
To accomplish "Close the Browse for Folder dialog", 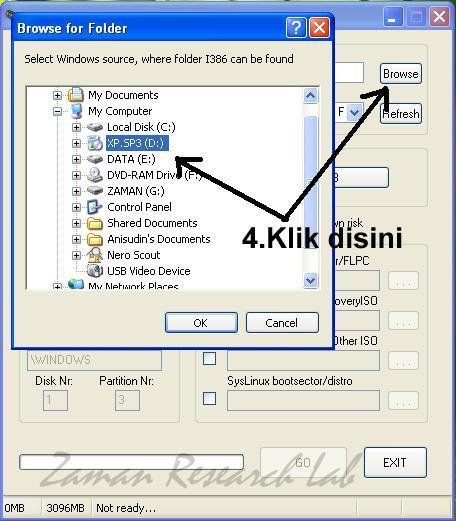I will [x=319, y=27].
